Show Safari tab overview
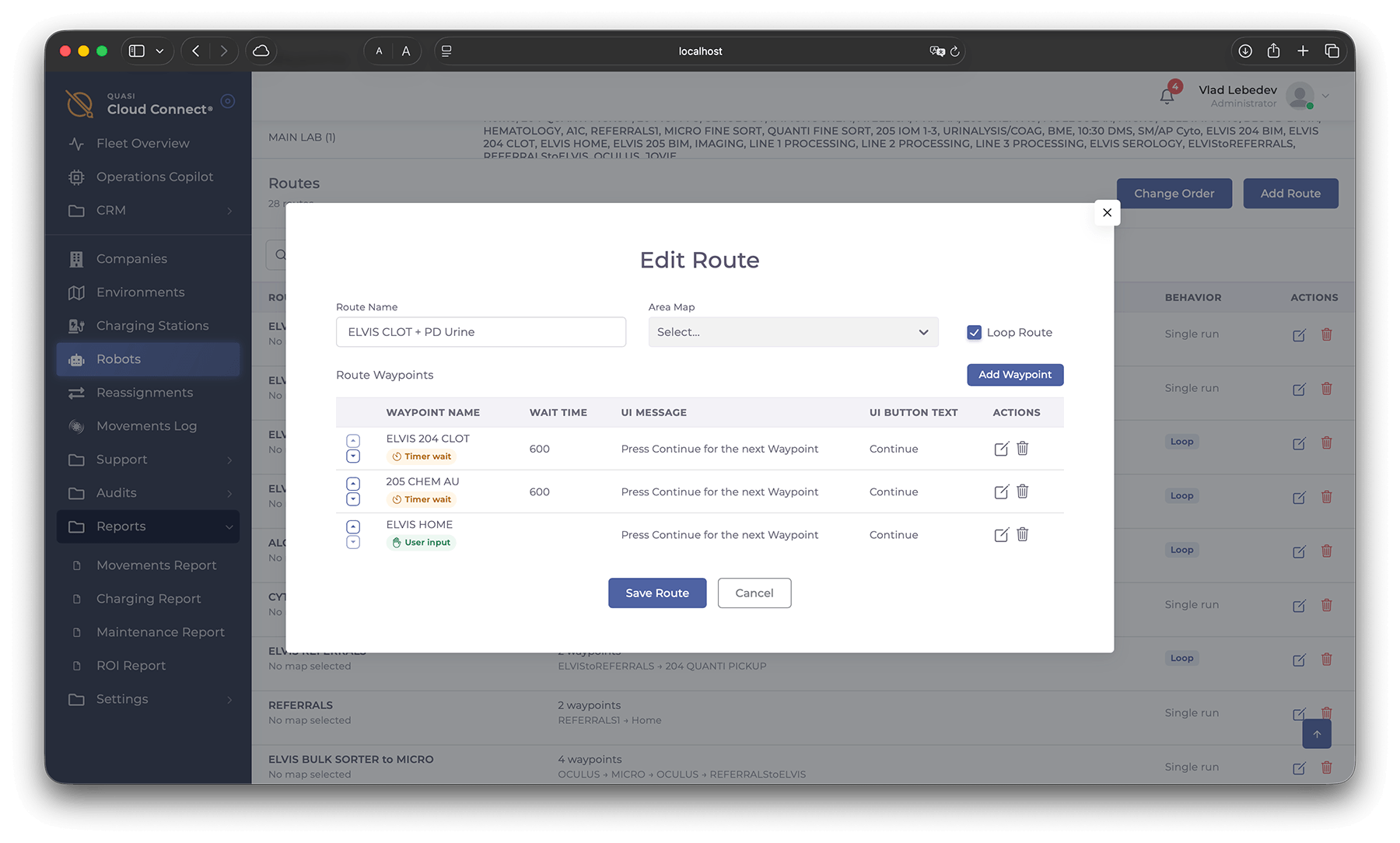 coord(1332,51)
